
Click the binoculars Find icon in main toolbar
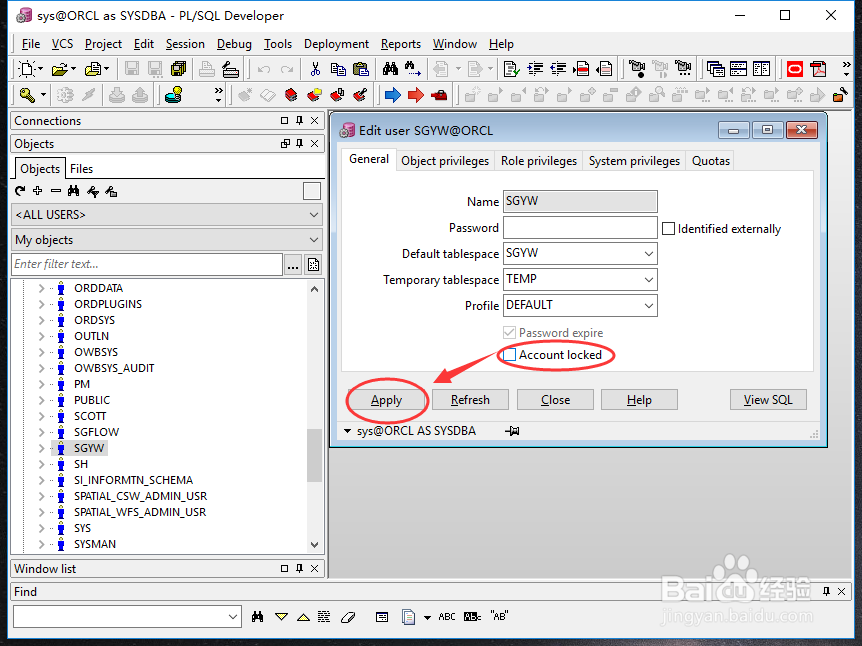tap(390, 69)
